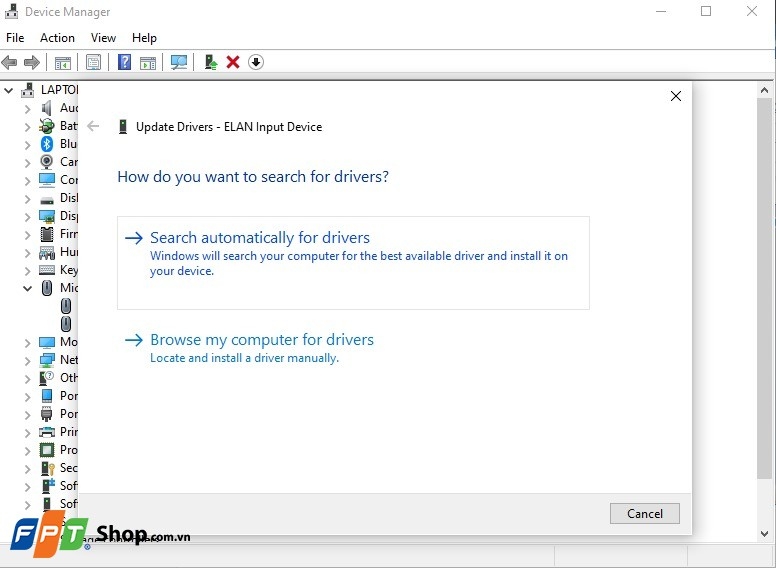Select the second mouse device under Mice
776x568 pixels.
66,324
